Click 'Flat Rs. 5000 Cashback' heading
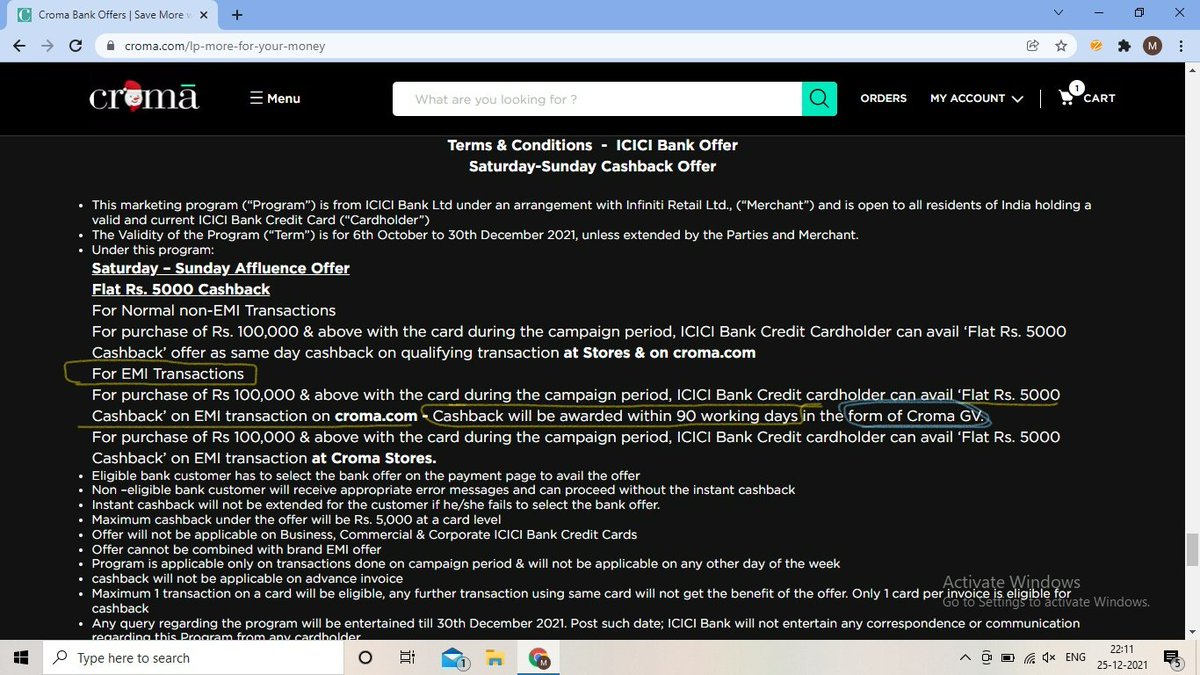 [181, 289]
